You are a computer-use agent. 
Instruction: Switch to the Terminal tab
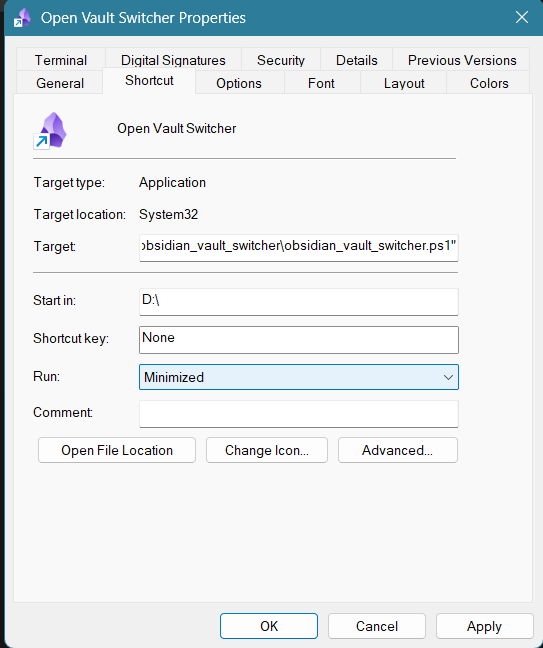click(x=61, y=60)
